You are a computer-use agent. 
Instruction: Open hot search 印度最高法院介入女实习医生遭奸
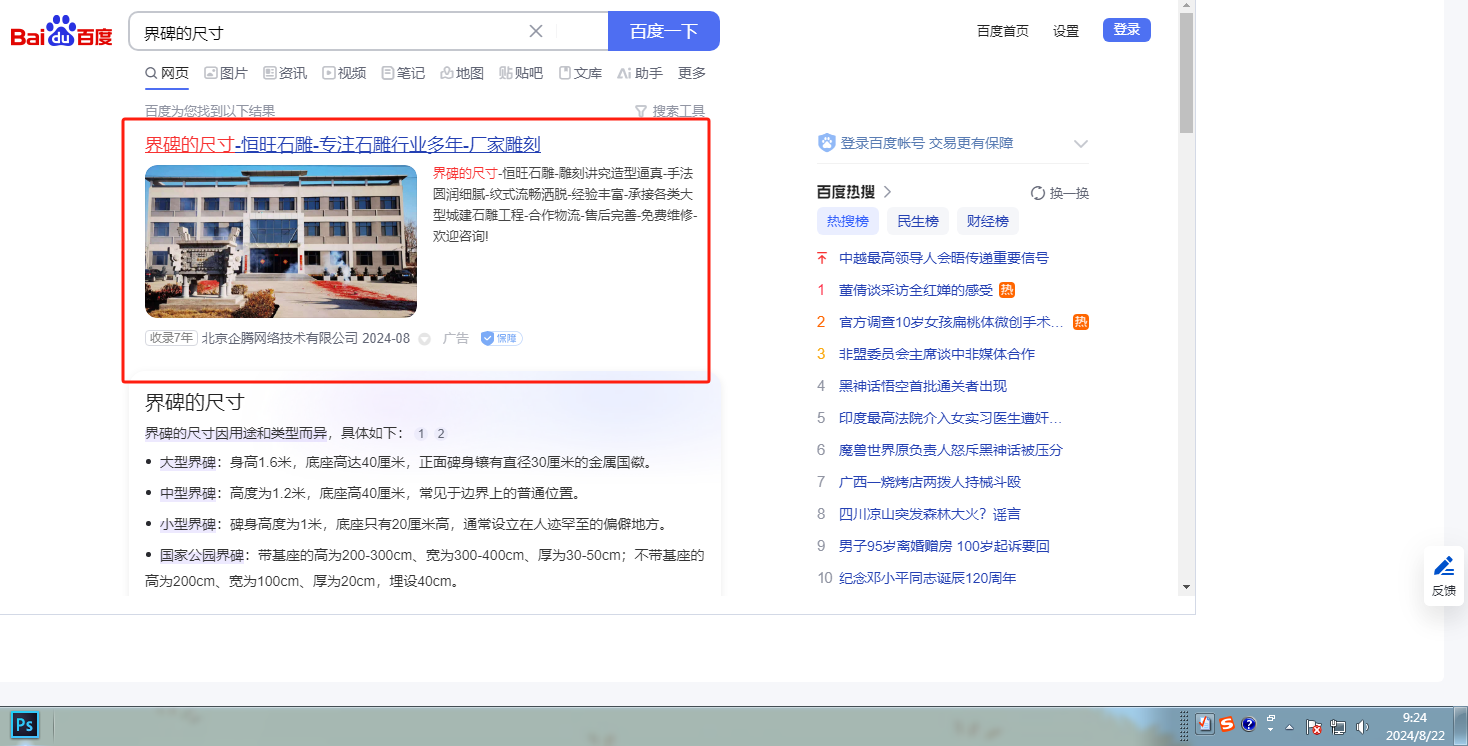pyautogui.click(x=951, y=418)
